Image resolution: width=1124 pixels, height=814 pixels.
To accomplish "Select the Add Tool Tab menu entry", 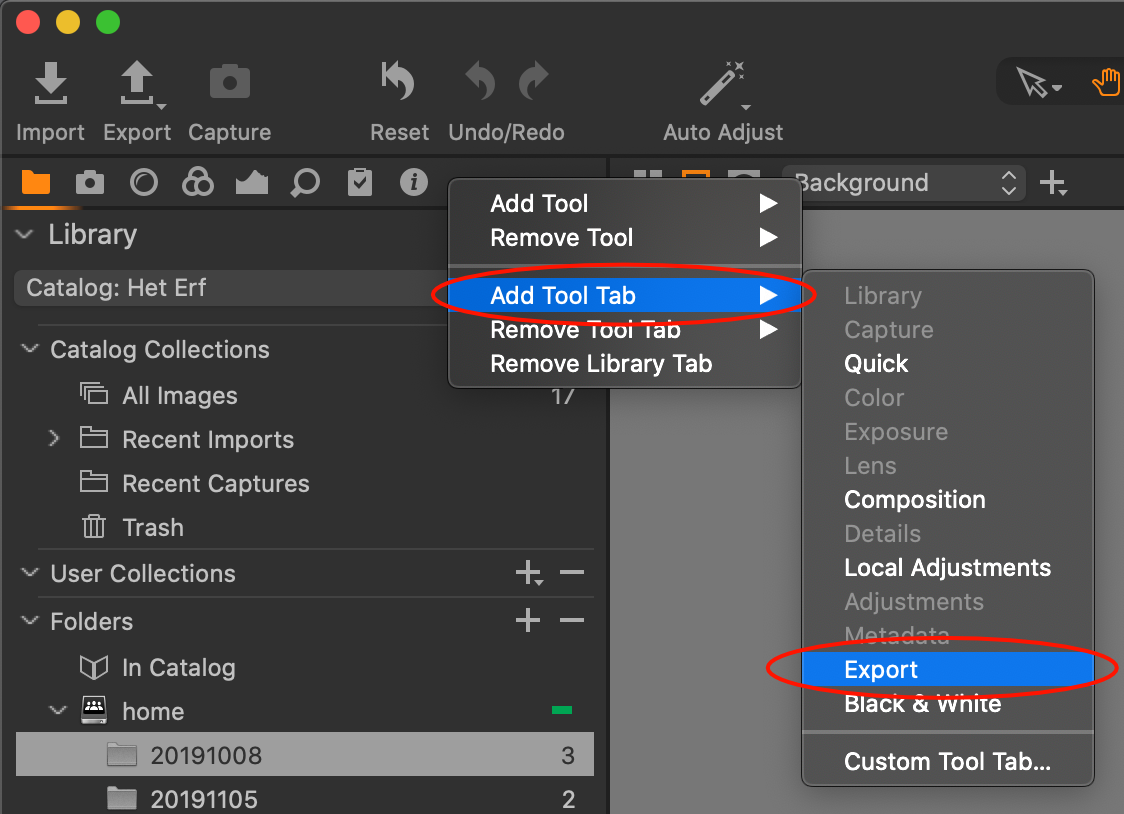I will click(x=624, y=295).
